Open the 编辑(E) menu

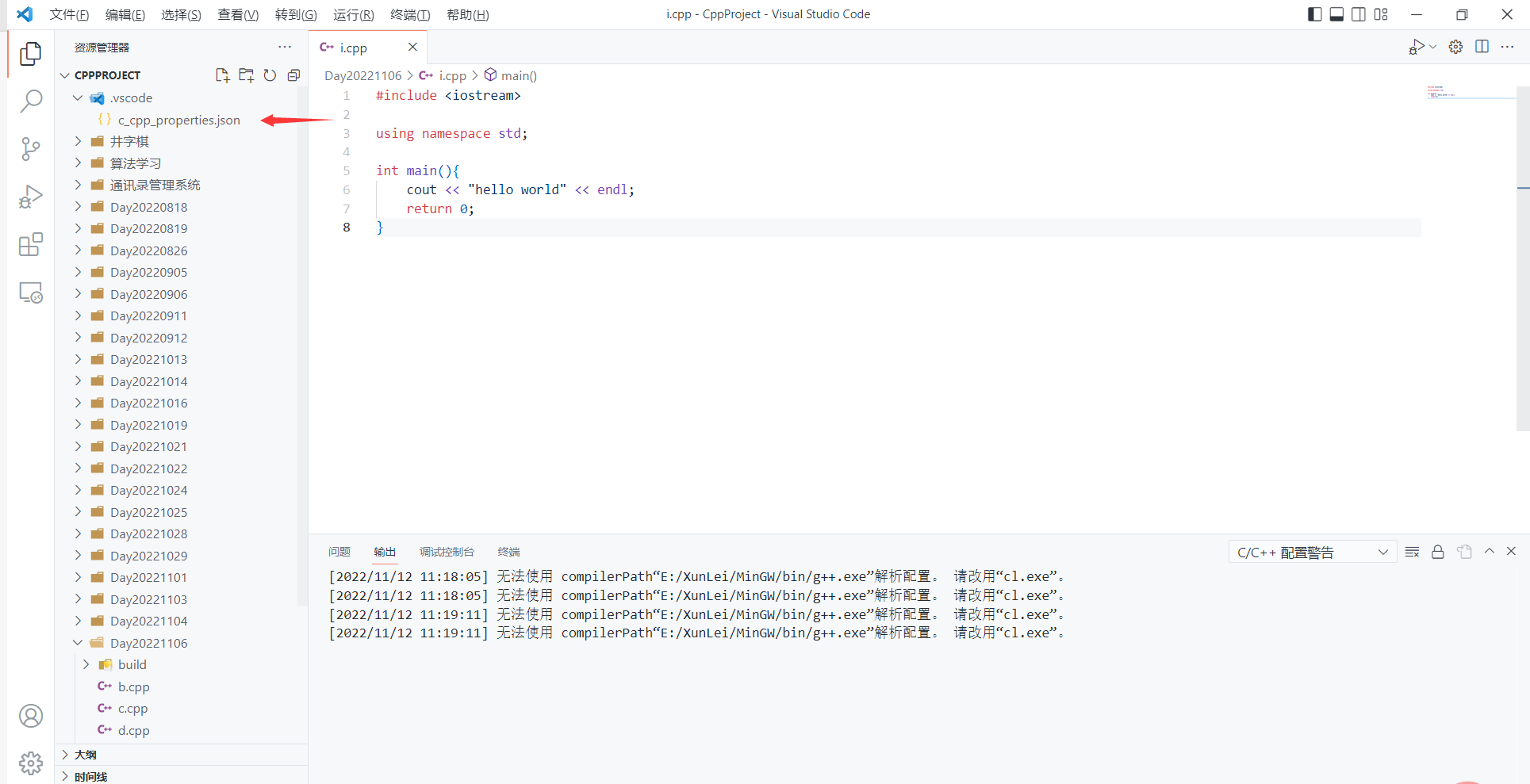tap(125, 14)
